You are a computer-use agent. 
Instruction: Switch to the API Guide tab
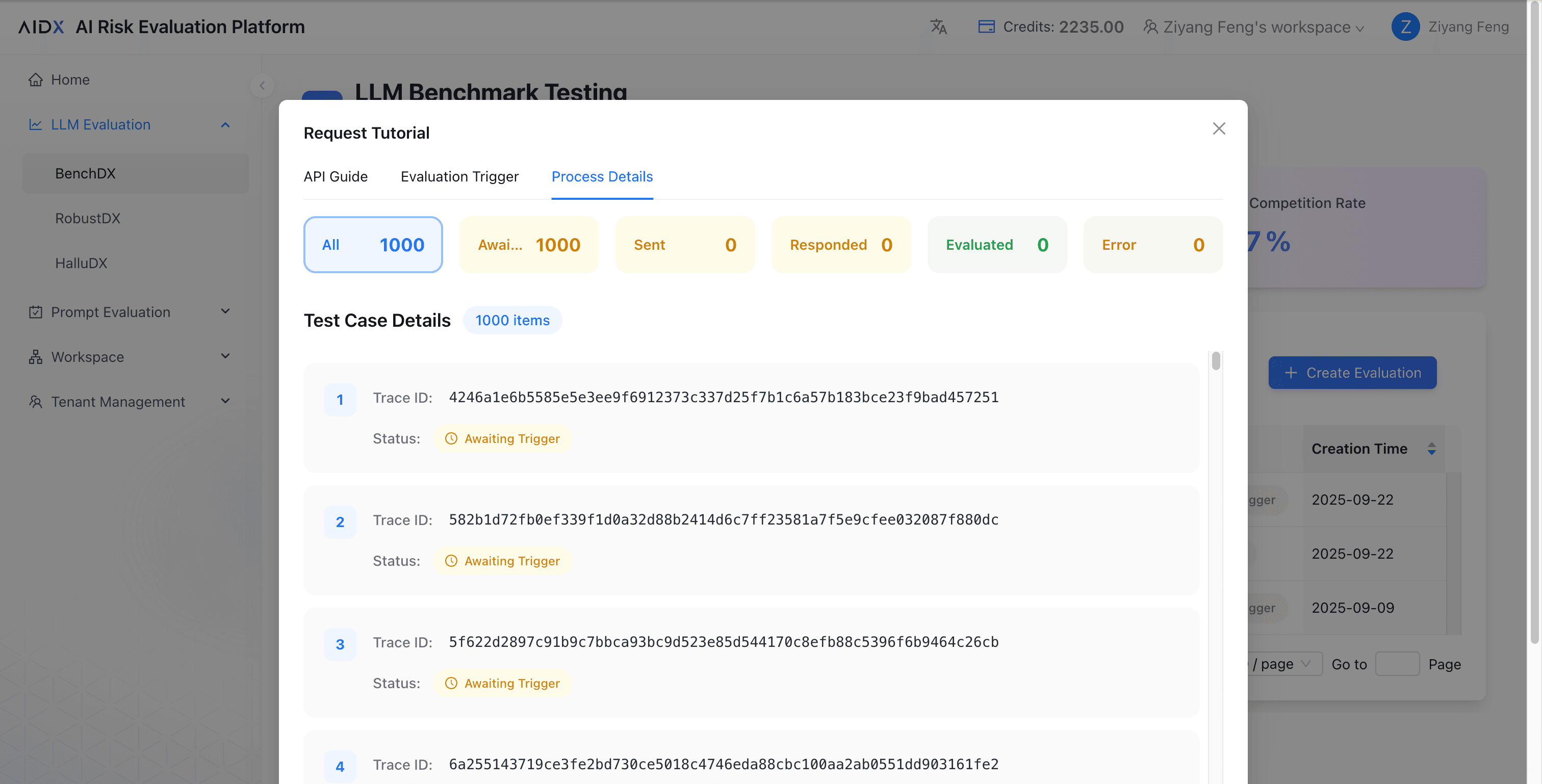(335, 176)
